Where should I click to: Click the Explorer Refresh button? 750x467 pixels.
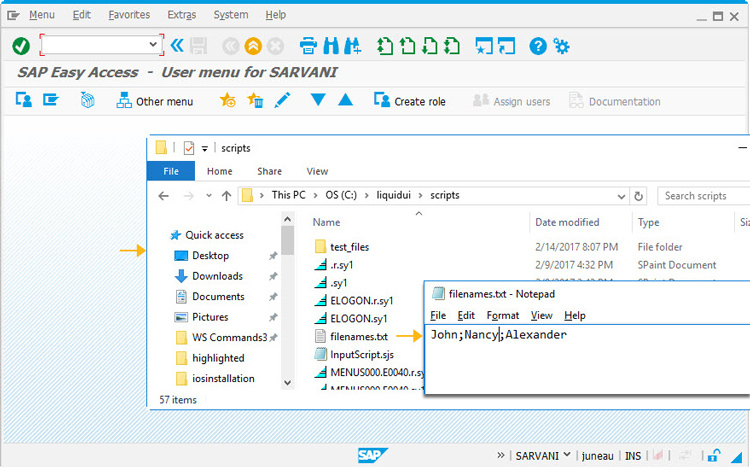point(638,196)
